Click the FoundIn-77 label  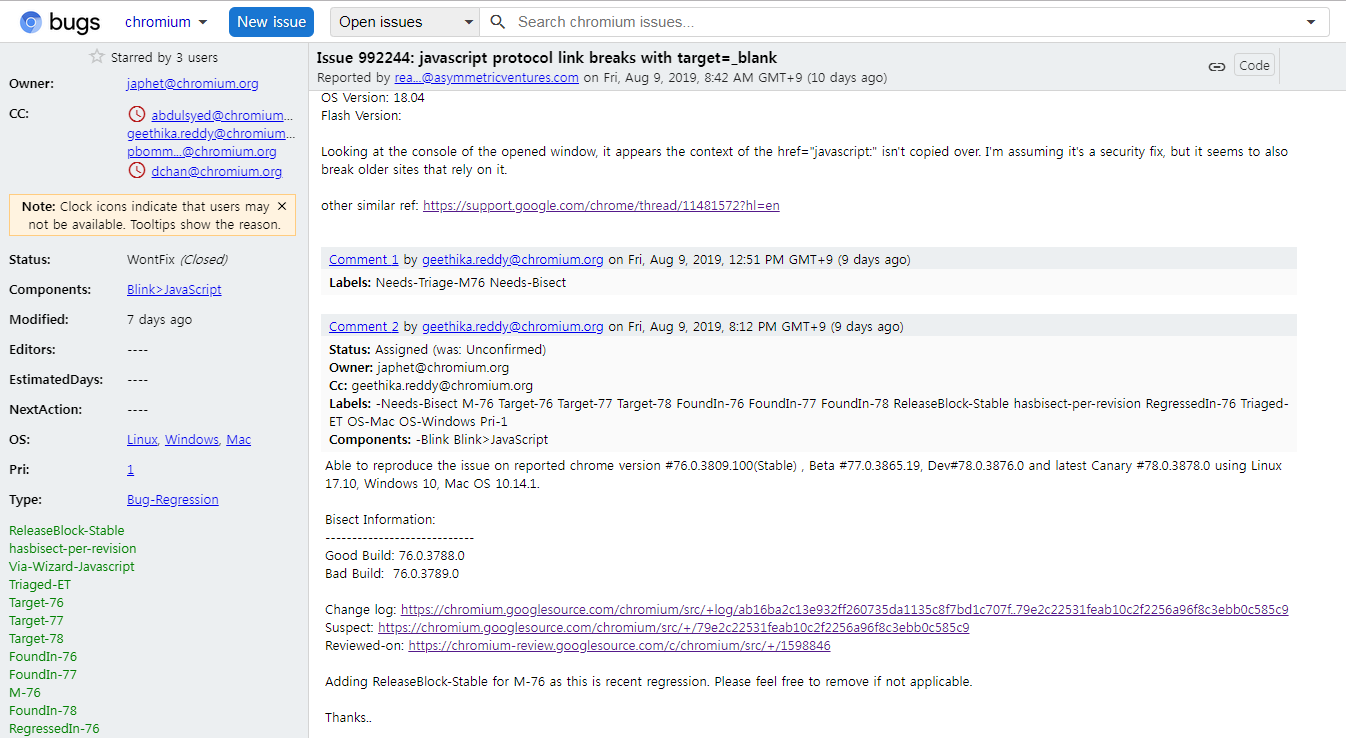pos(43,675)
